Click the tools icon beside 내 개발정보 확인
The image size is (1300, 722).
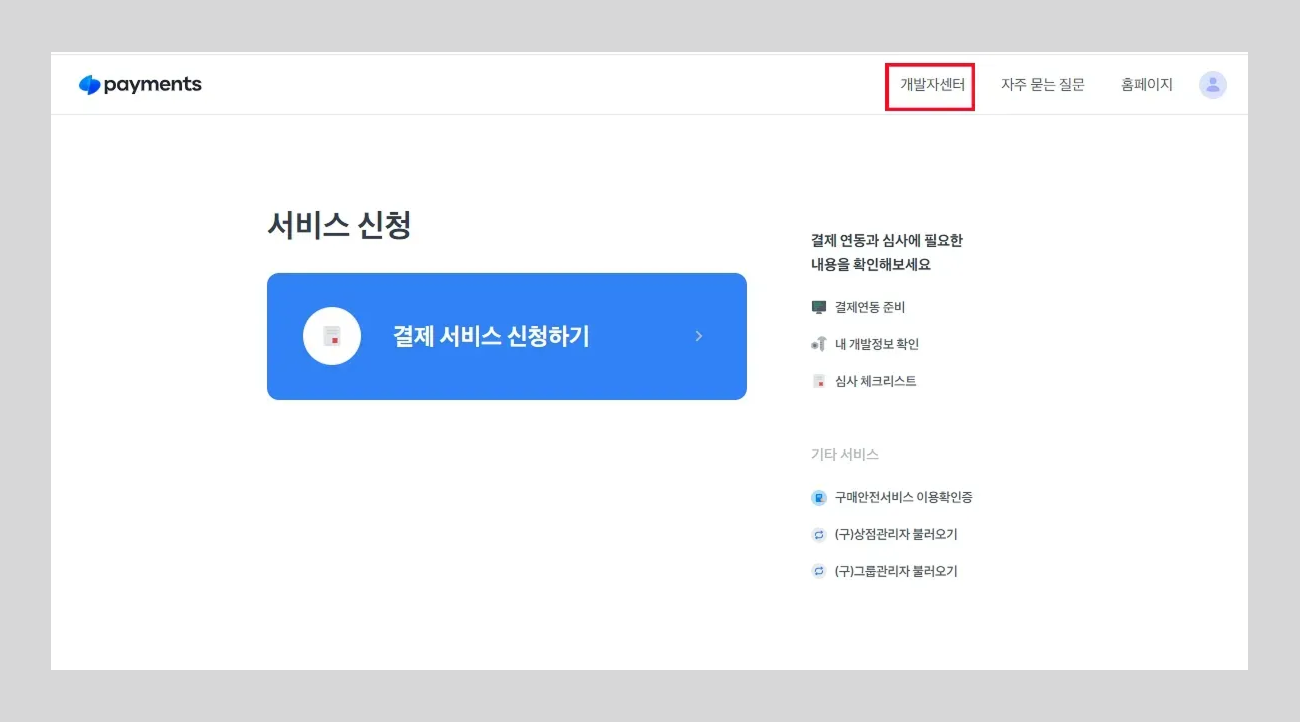pyautogui.click(x=819, y=344)
